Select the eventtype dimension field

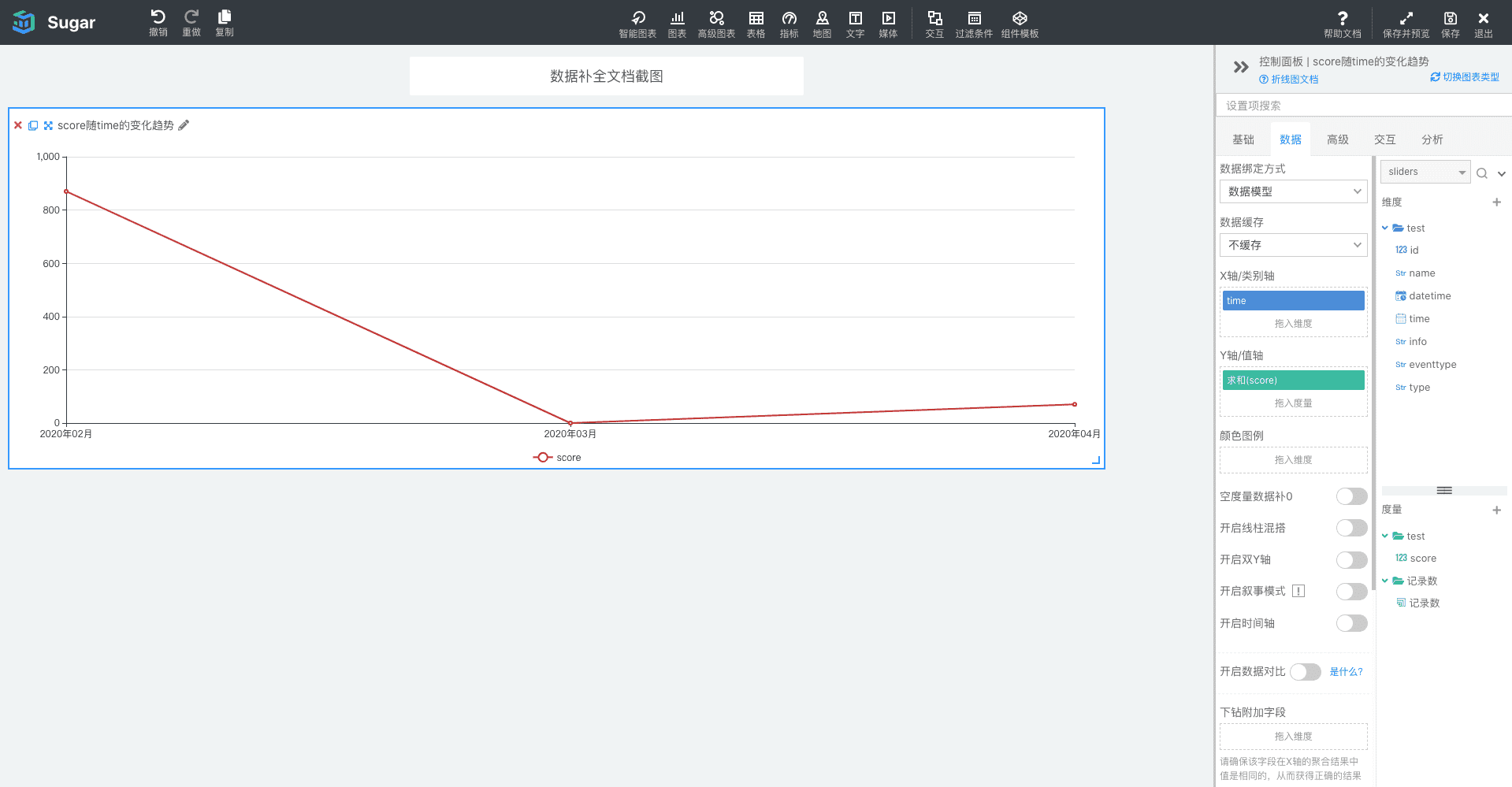tap(1425, 365)
